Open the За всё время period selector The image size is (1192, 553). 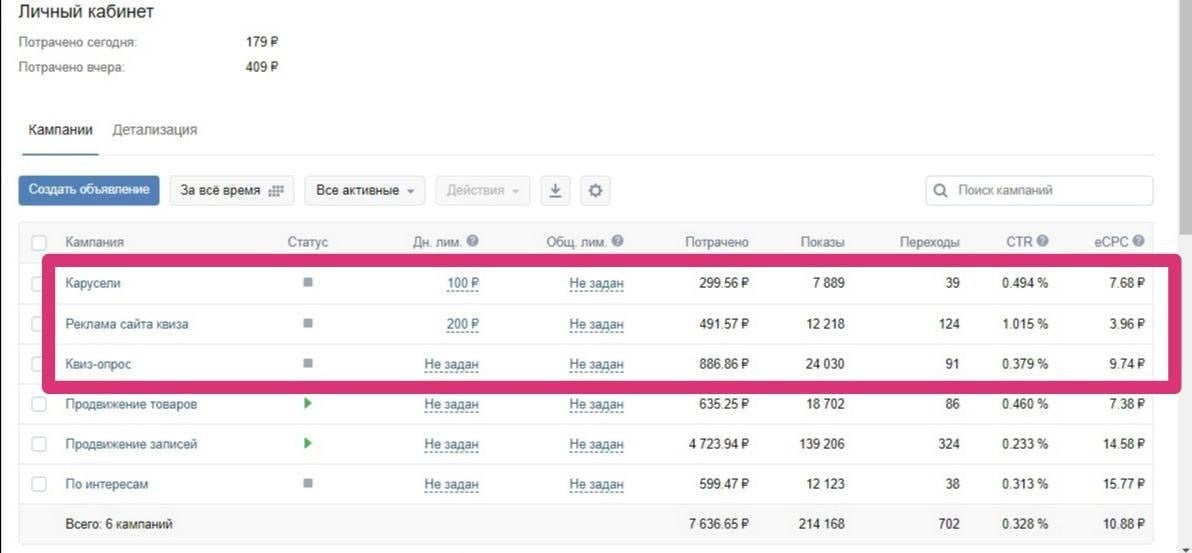[231, 191]
